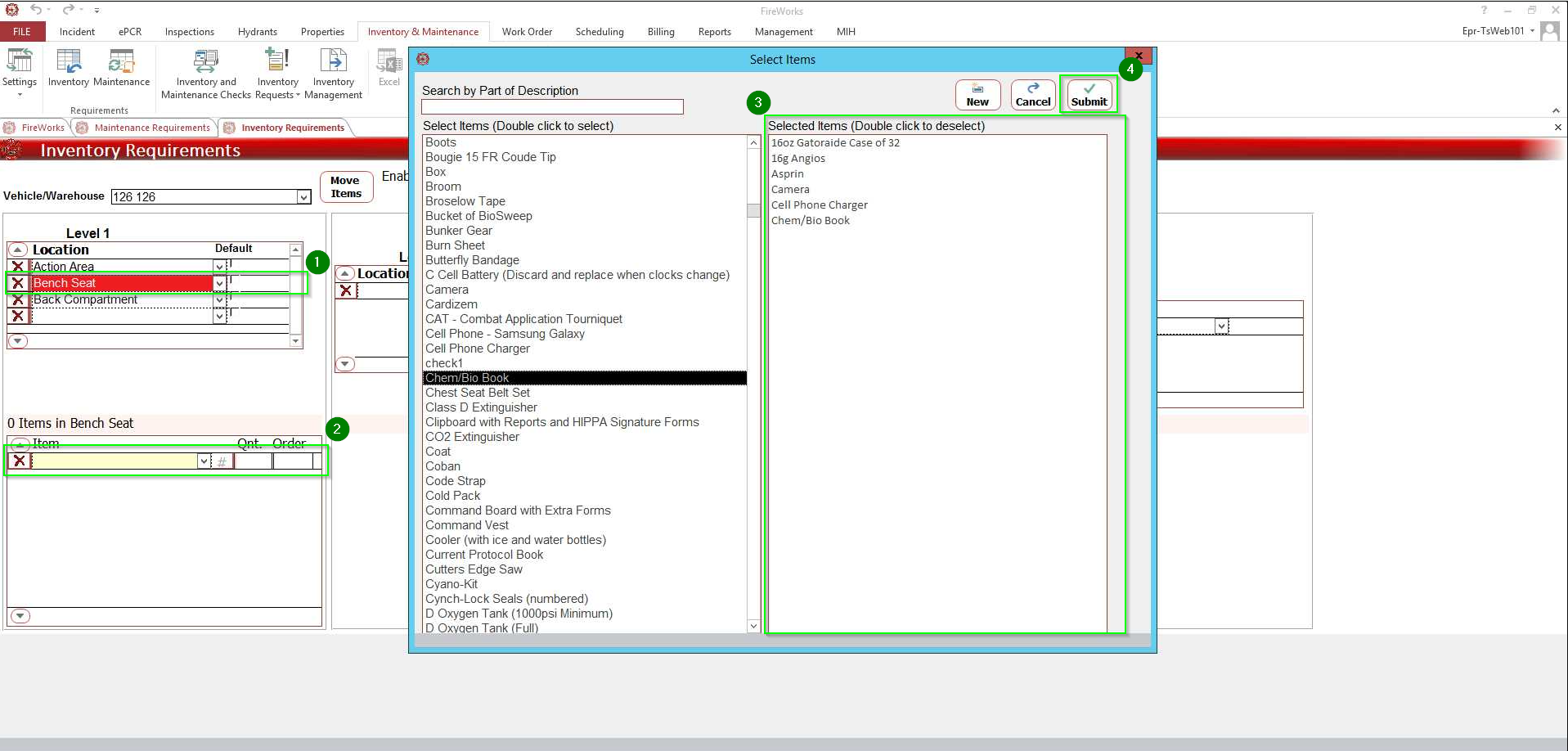Click the Select Items list scroll-down arrow
Viewport: 1568px width, 751px height.
(x=753, y=626)
